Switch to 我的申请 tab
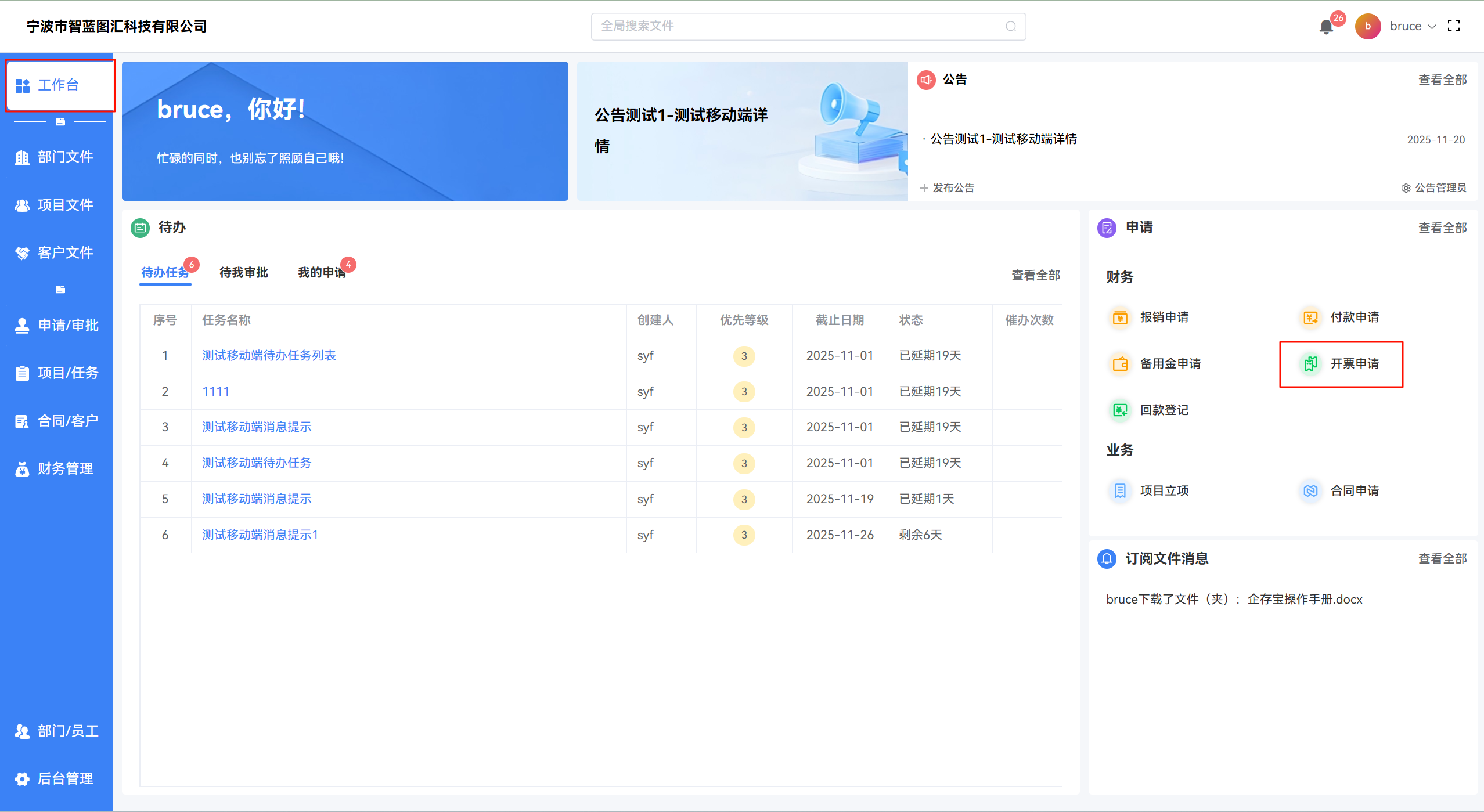Screen dimensions: 1484x812 322,273
